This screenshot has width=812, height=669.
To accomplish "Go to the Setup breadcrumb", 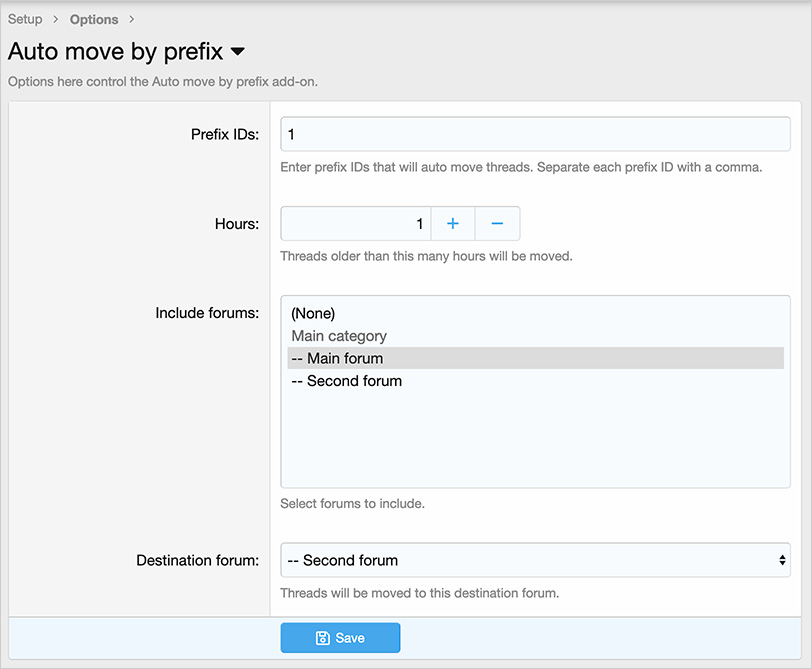I will (x=25, y=19).
